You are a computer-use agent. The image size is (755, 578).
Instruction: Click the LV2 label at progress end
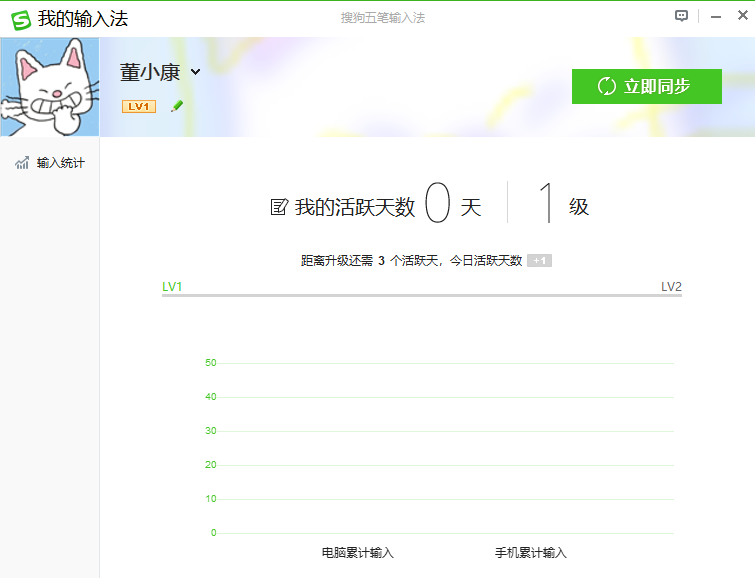click(671, 287)
